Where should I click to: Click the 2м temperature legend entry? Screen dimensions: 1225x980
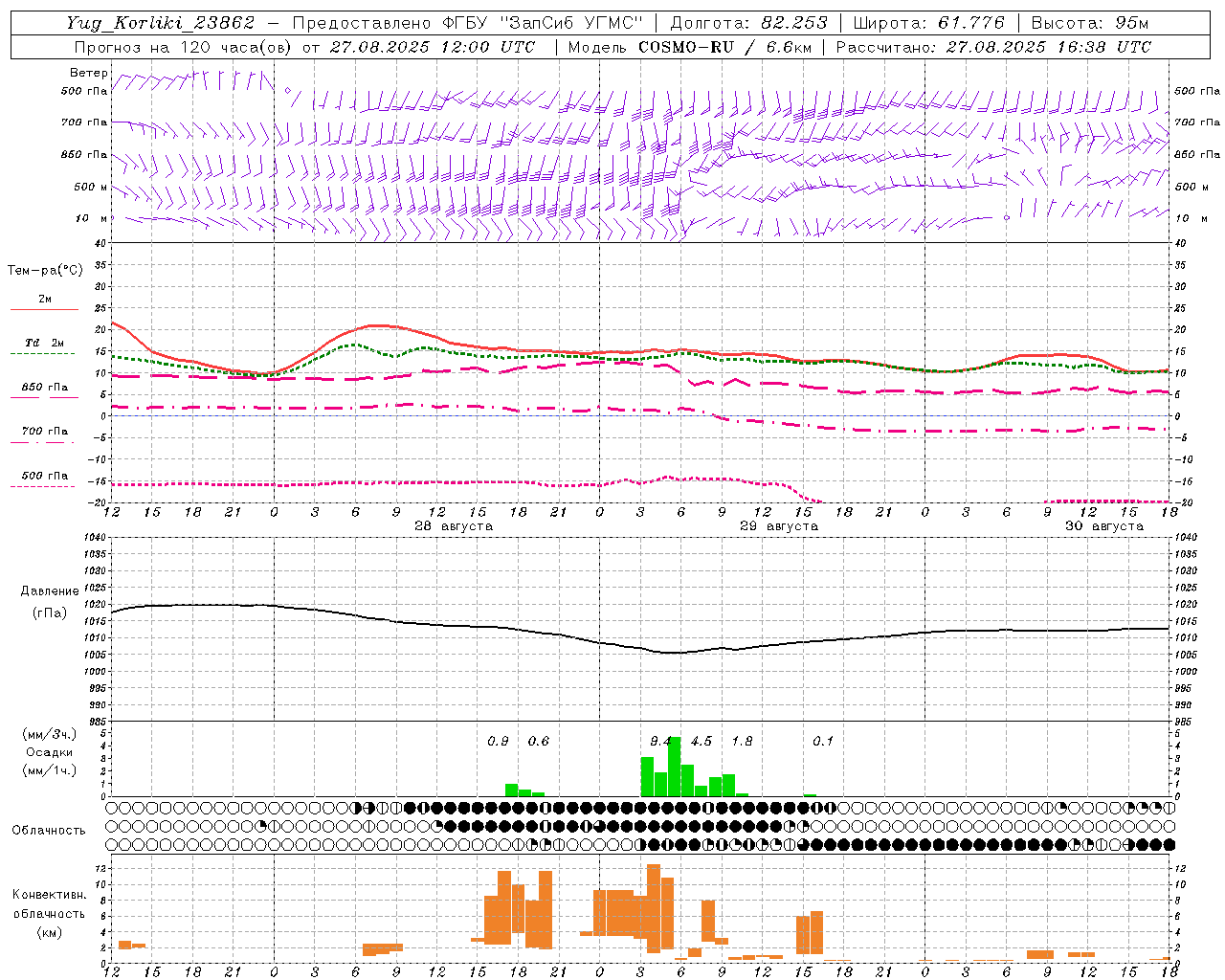point(45,300)
